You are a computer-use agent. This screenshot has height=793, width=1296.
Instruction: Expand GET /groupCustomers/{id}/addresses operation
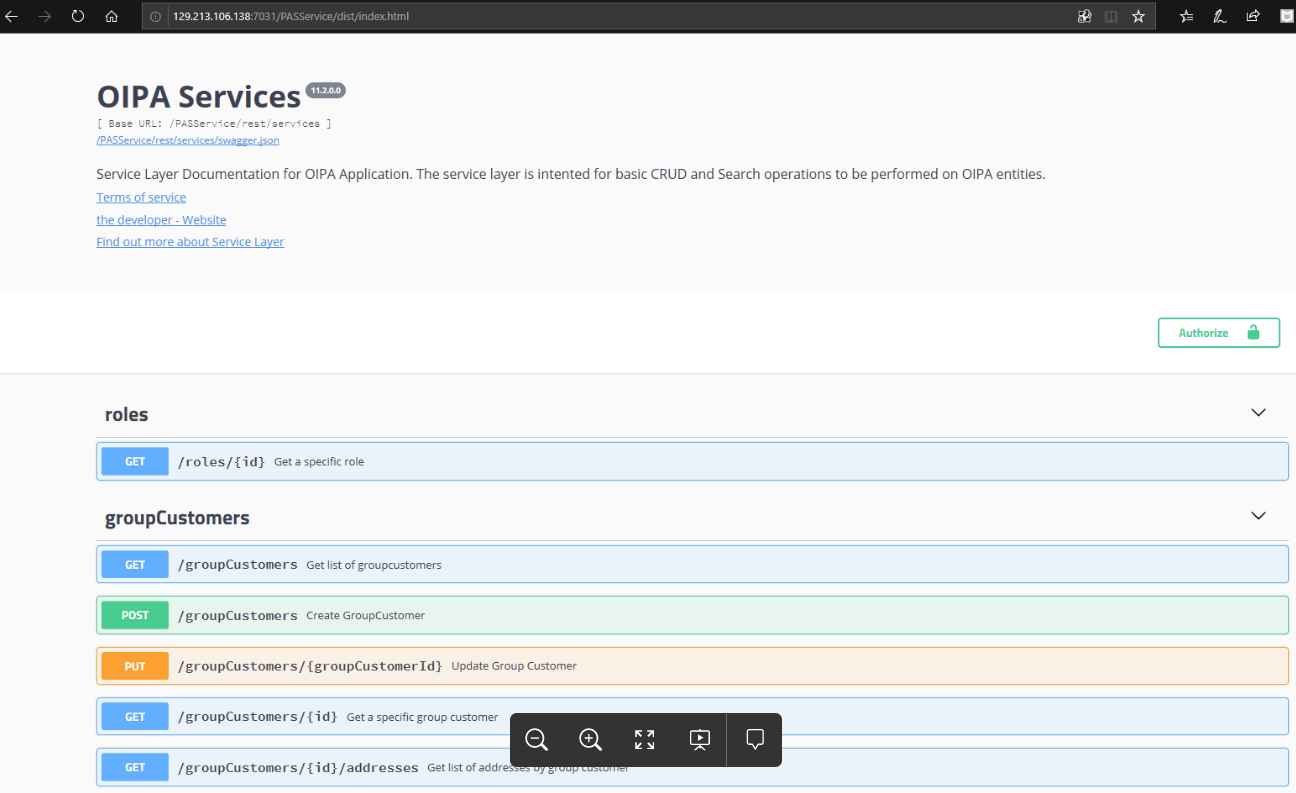pos(692,767)
